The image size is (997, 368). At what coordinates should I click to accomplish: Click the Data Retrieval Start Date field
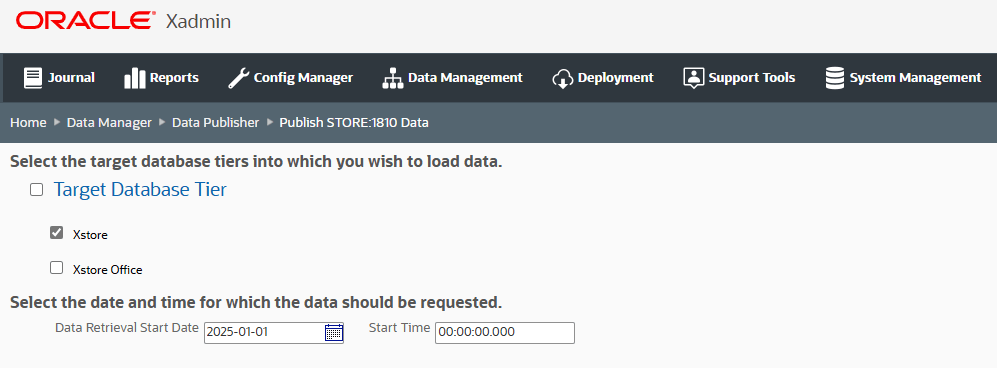pyautogui.click(x=273, y=332)
